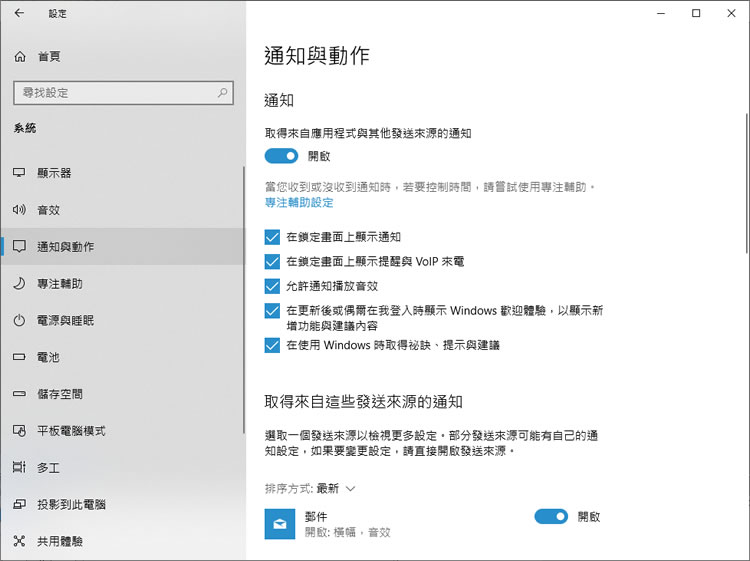
Task: Open the 專注輔助設定 link
Action: (x=299, y=202)
